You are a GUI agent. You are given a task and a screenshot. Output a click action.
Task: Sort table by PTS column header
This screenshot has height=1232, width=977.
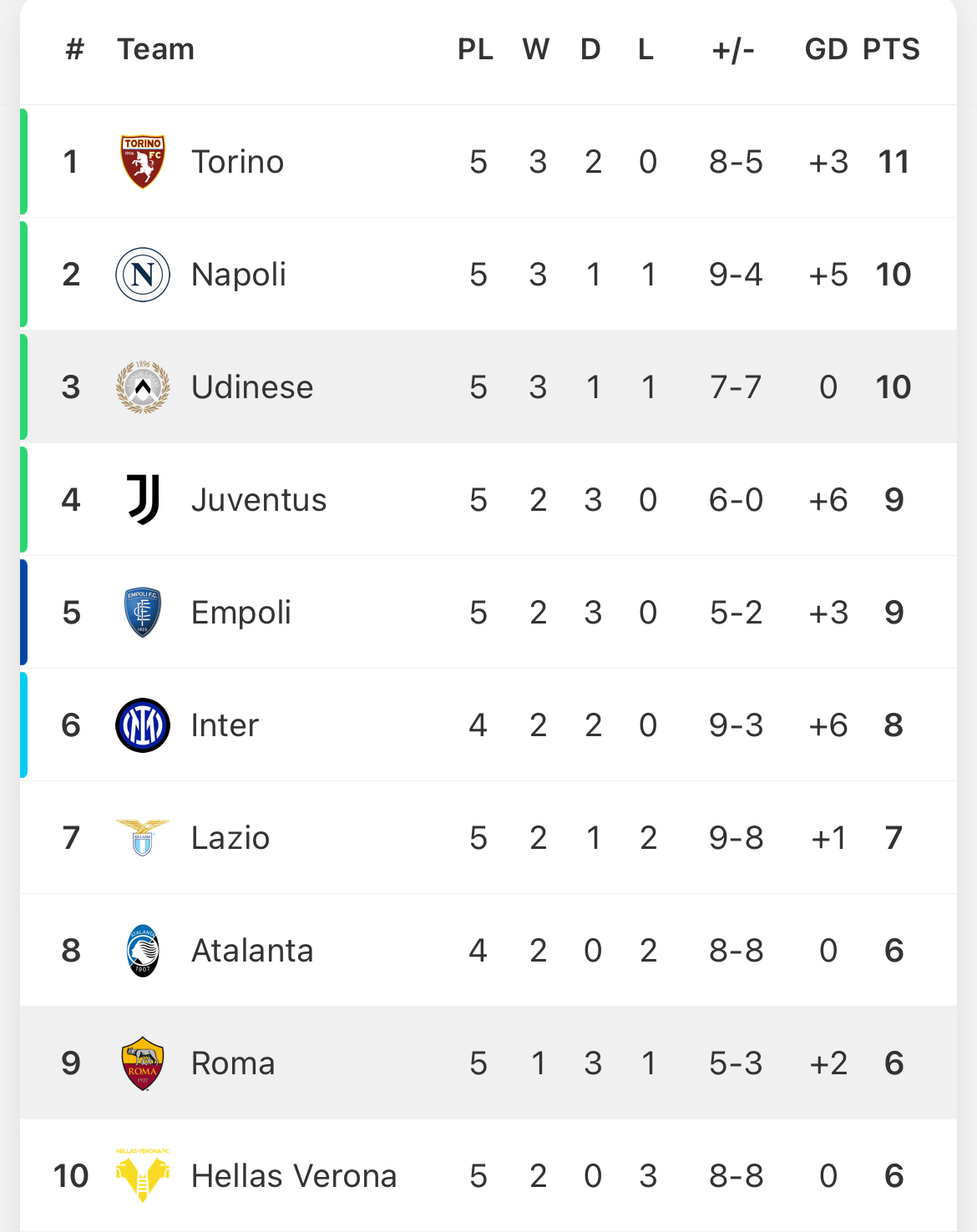click(891, 49)
